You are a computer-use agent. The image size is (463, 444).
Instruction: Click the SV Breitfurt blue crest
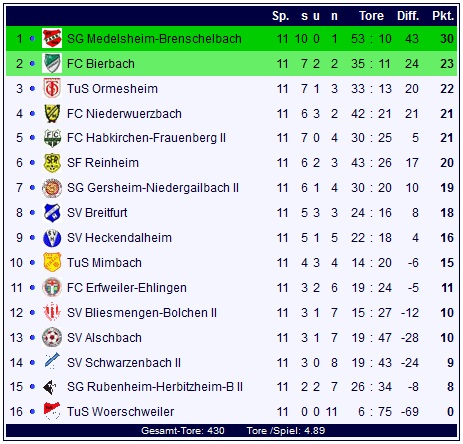click(x=52, y=213)
